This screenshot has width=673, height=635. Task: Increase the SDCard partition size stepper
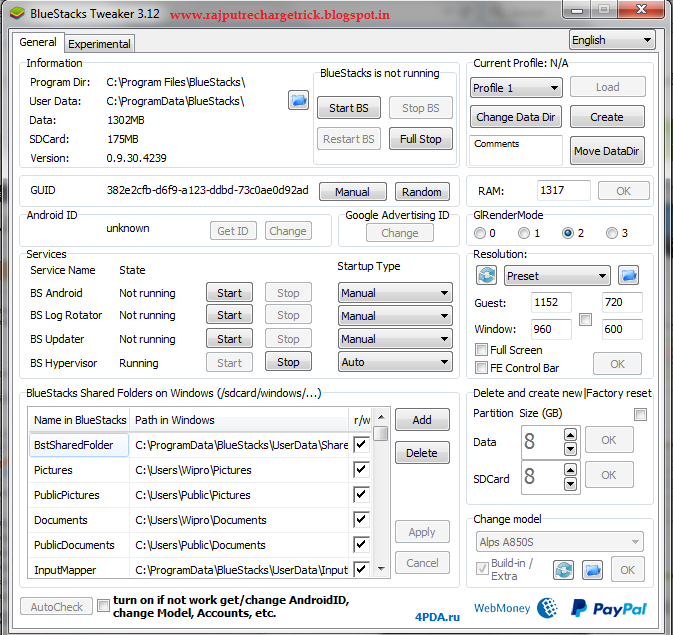tap(570, 470)
